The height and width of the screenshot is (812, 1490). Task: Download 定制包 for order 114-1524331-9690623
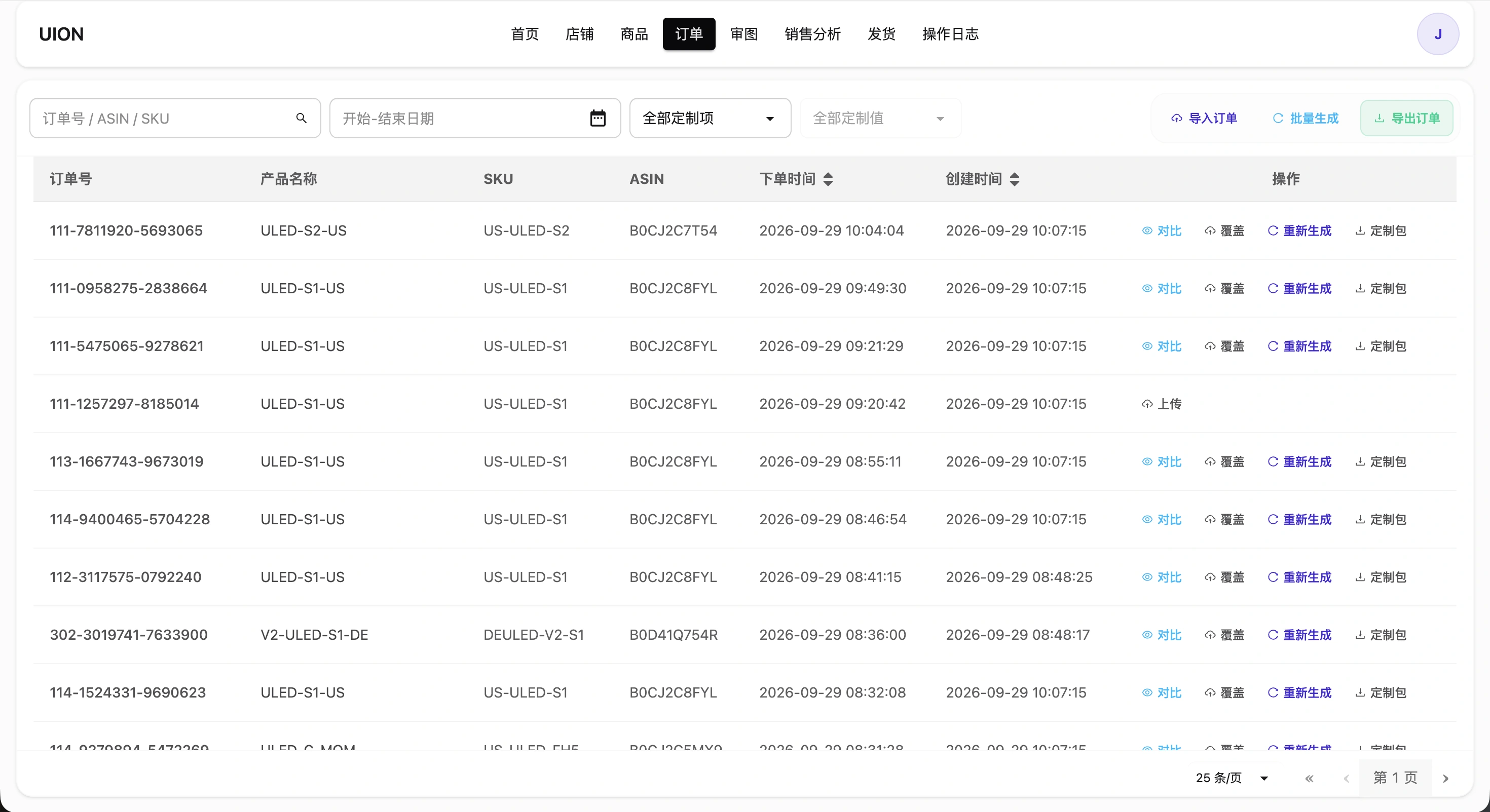point(1381,693)
